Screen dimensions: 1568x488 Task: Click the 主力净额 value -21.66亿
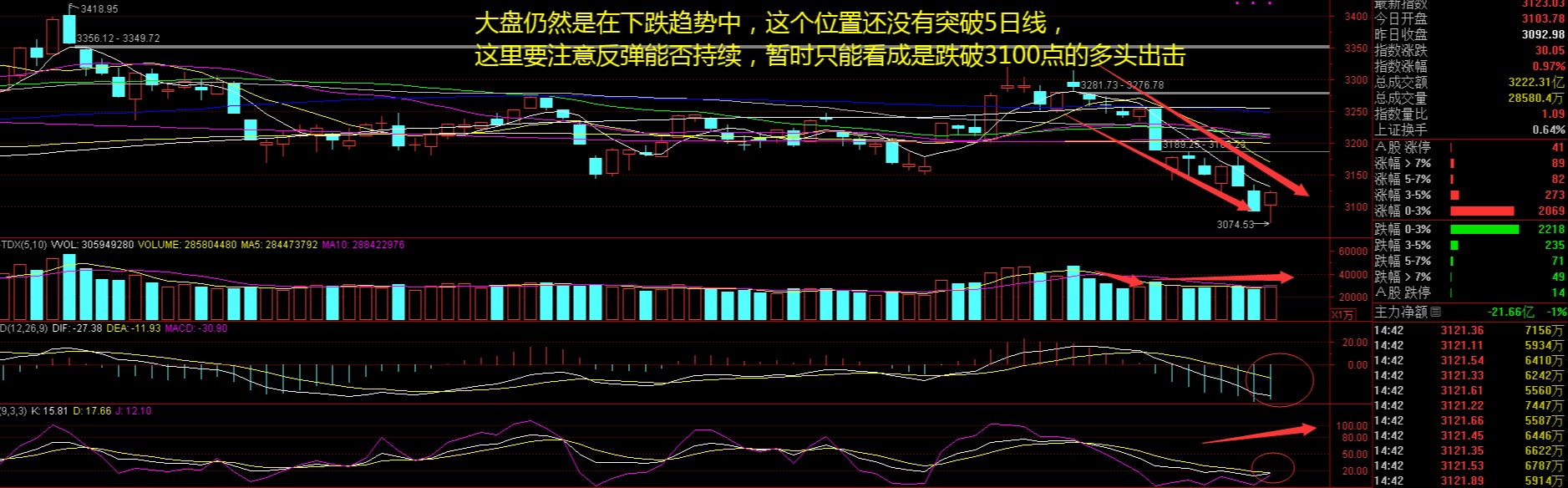click(x=1510, y=312)
